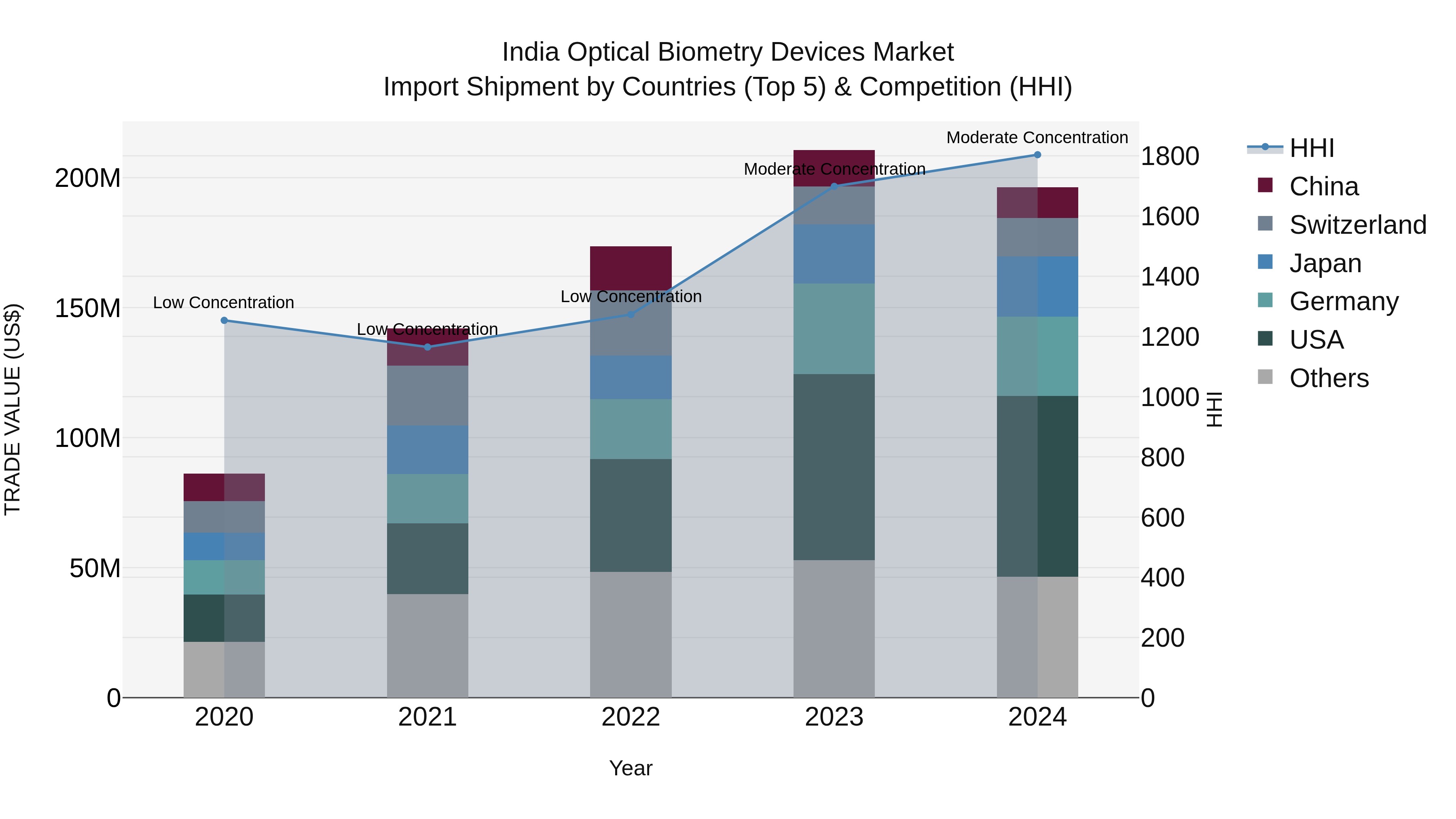1456x819 pixels.
Task: Toggle Switzerland series in legend
Action: click(1342, 224)
